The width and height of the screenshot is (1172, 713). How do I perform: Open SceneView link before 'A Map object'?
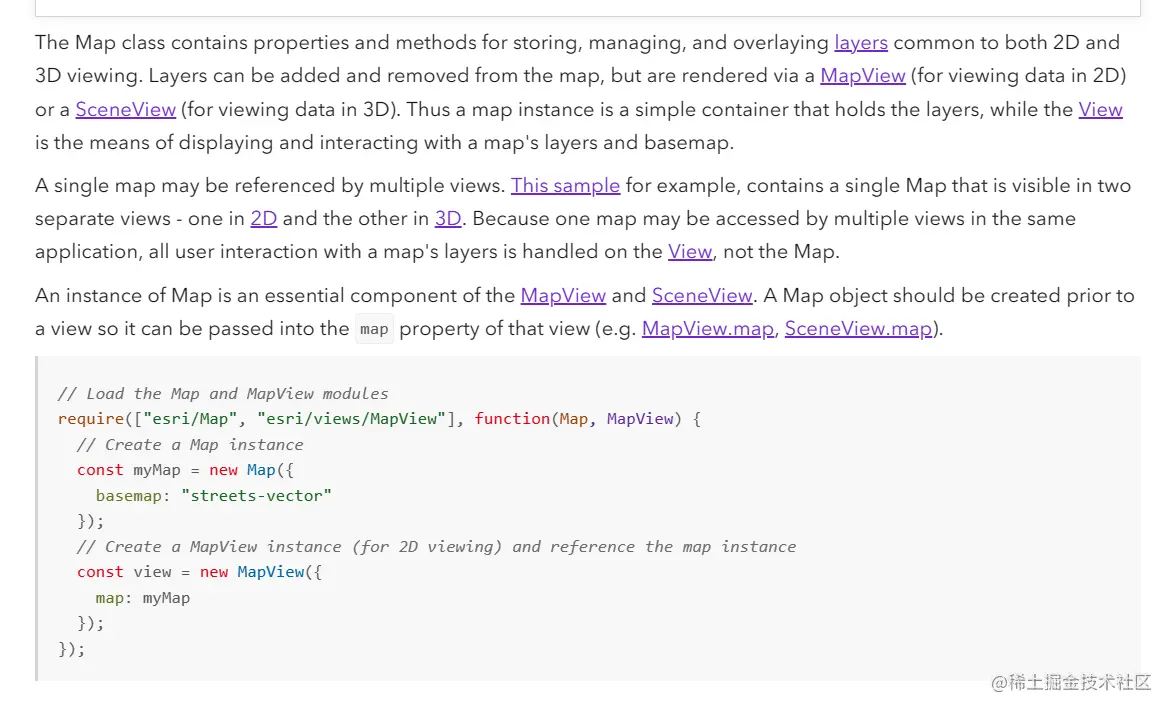pyautogui.click(x=702, y=295)
